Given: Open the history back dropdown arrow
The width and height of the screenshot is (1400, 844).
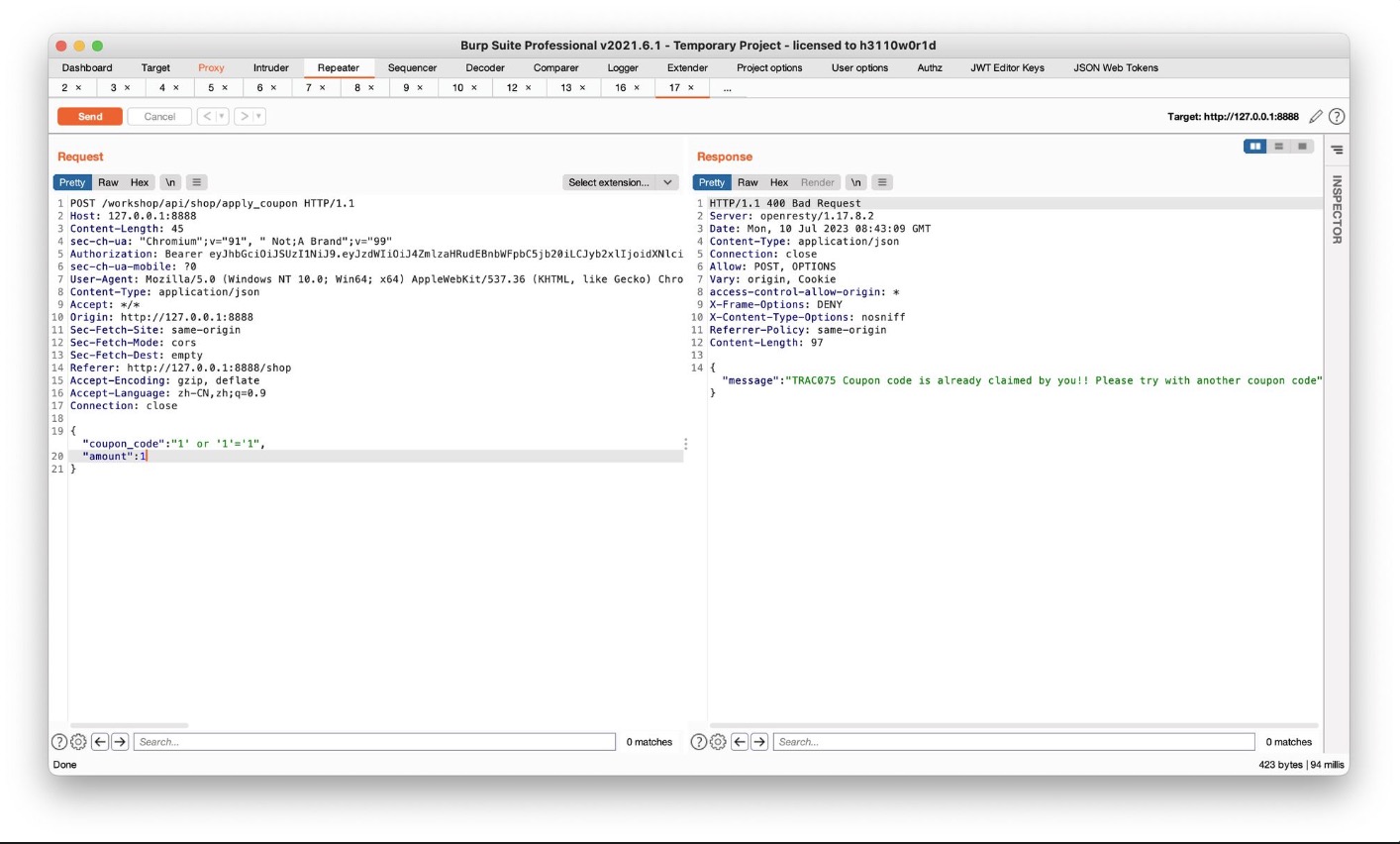Looking at the screenshot, I should click(x=222, y=117).
